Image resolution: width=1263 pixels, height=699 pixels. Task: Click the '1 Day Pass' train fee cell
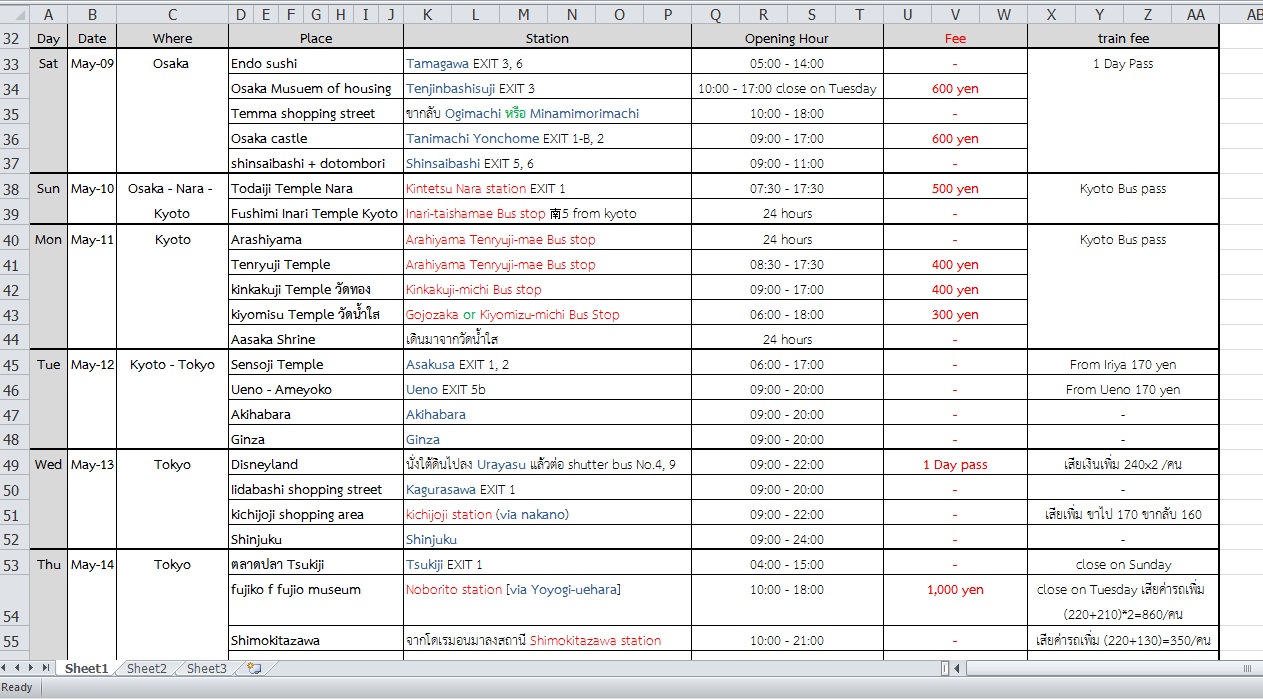[1123, 63]
